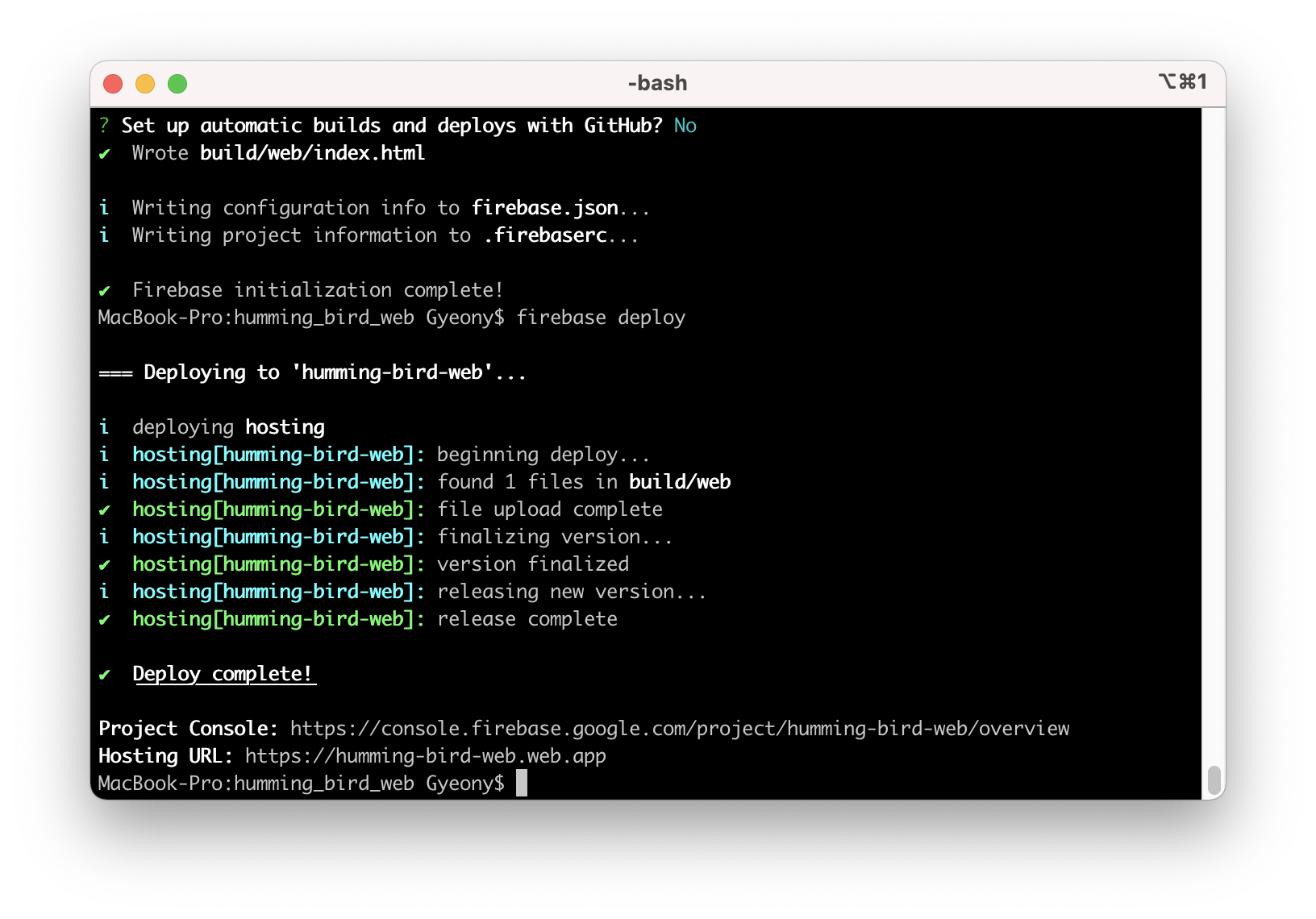Click 'releasing new version...' status text

click(x=572, y=592)
